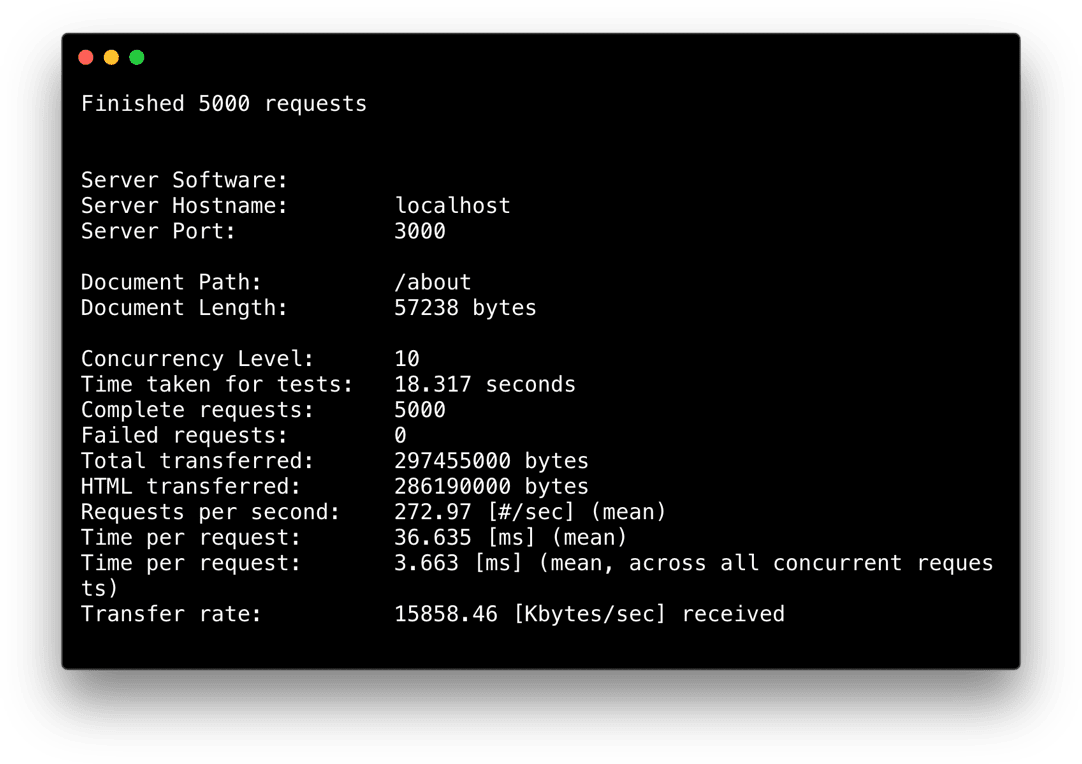1082x764 pixels.
Task: Click the 'Complete requests:' label
Action: click(x=197, y=410)
